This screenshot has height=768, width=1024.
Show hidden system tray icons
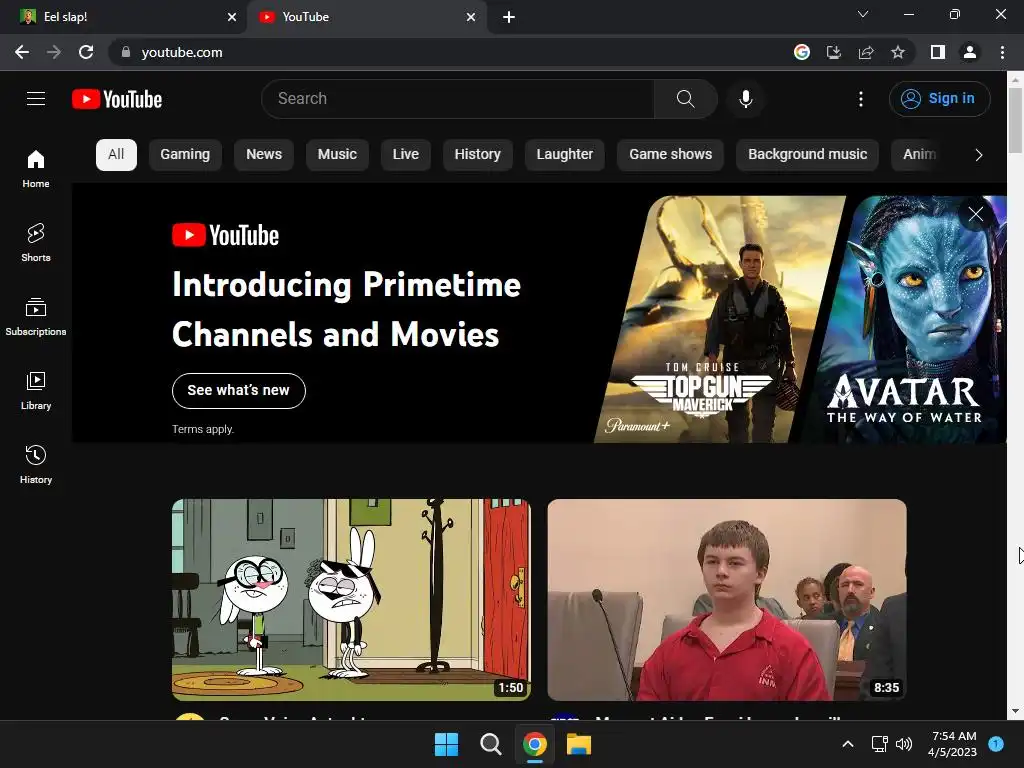848,744
